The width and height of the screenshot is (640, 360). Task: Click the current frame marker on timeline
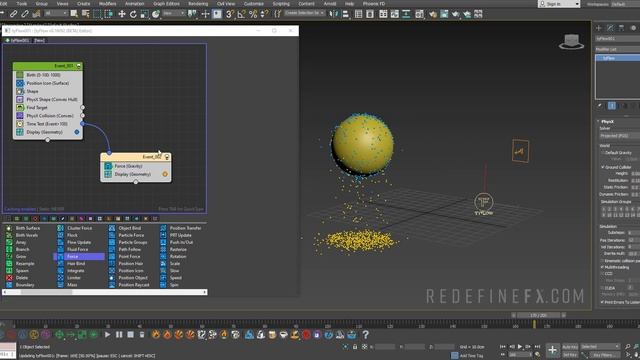pyautogui.click(x=534, y=324)
